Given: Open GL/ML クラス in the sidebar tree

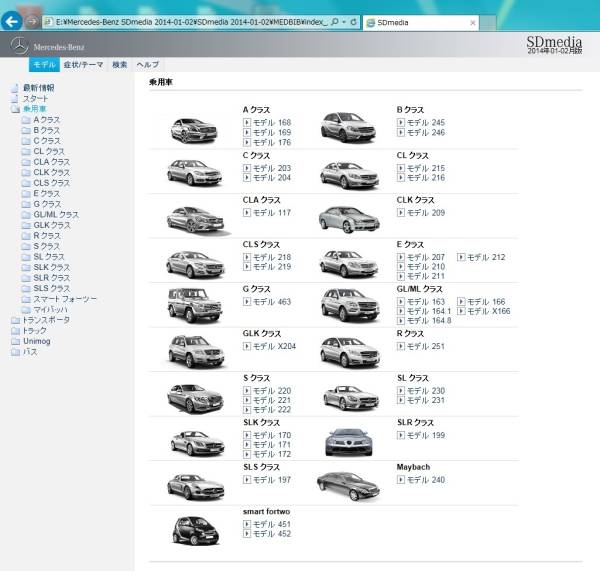Looking at the screenshot, I should [x=56, y=215].
